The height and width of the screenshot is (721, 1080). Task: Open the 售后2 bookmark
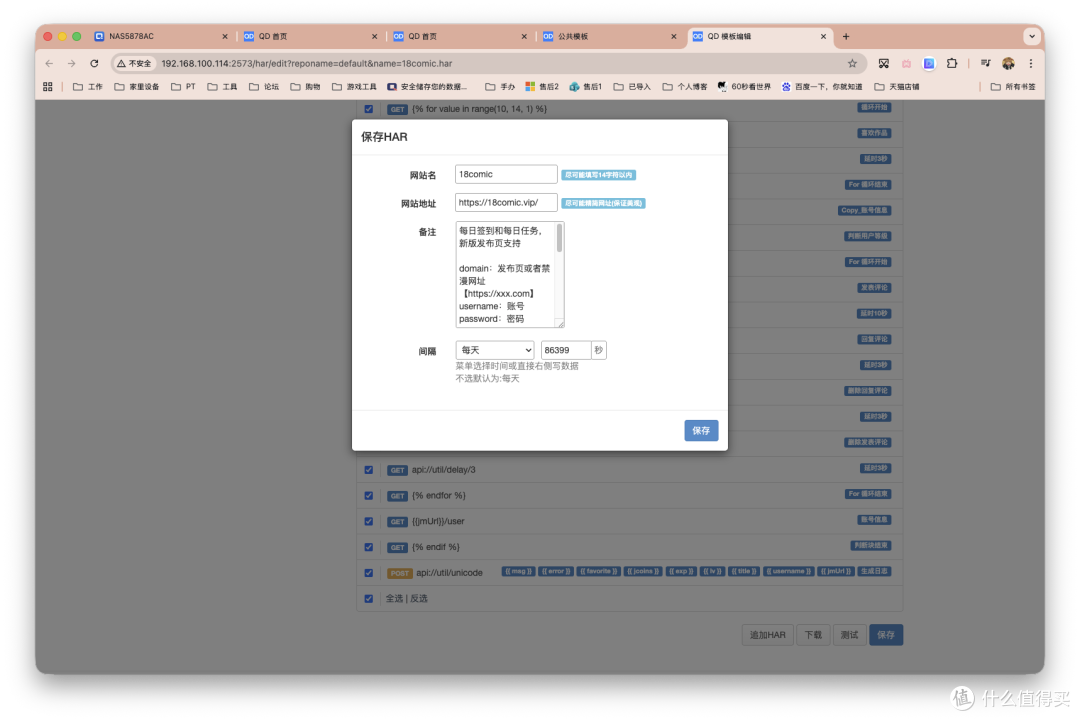(542, 87)
